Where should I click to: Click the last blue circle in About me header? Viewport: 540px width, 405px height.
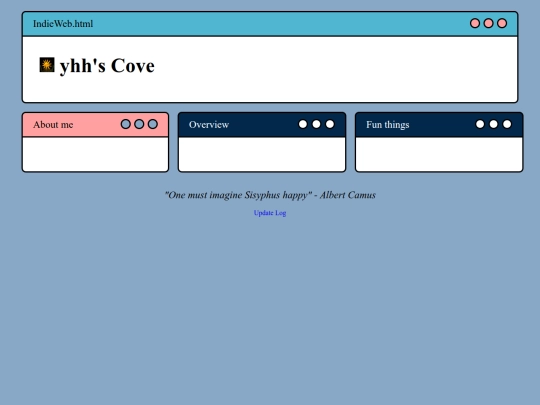153,124
